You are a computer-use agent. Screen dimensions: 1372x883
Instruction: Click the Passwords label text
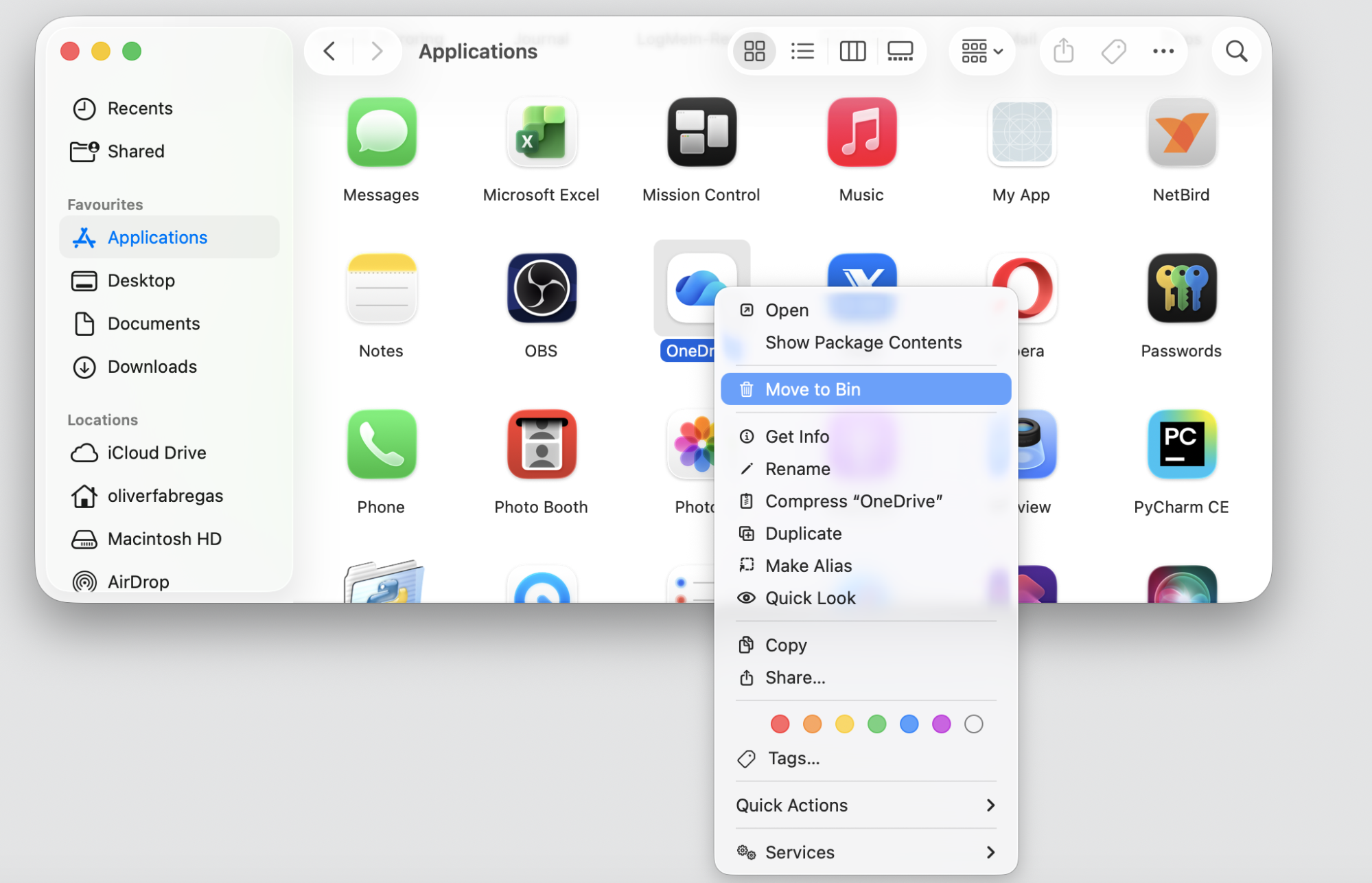tap(1181, 351)
